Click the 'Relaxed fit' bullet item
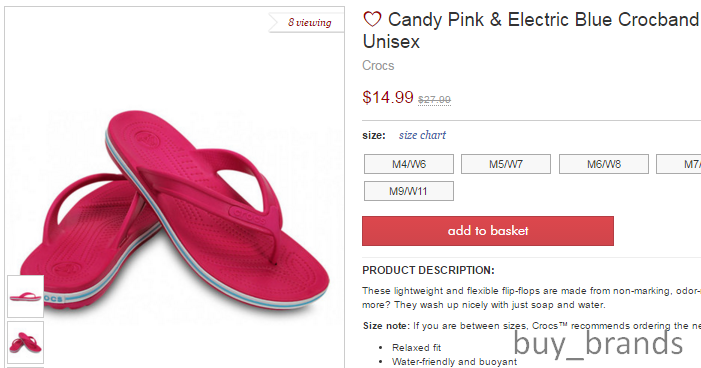701x368 pixels. (x=417, y=347)
